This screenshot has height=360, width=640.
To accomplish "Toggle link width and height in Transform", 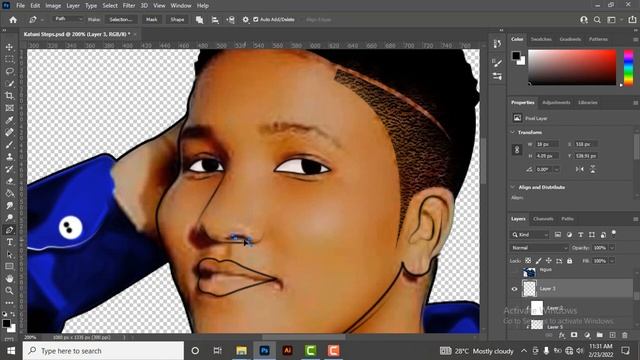I will coord(517,150).
